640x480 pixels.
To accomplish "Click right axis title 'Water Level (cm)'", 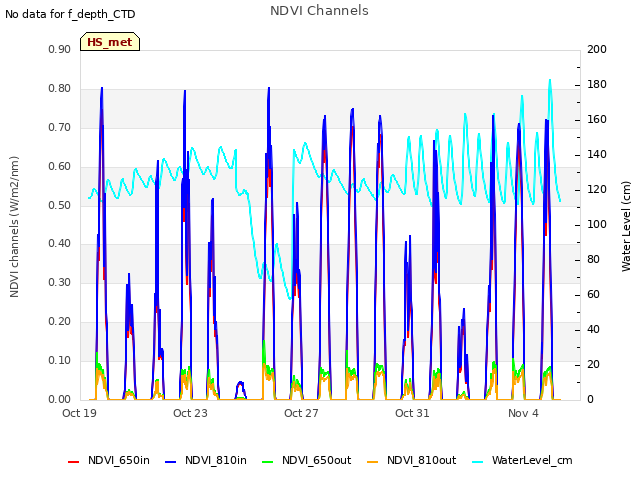I will click(626, 227).
